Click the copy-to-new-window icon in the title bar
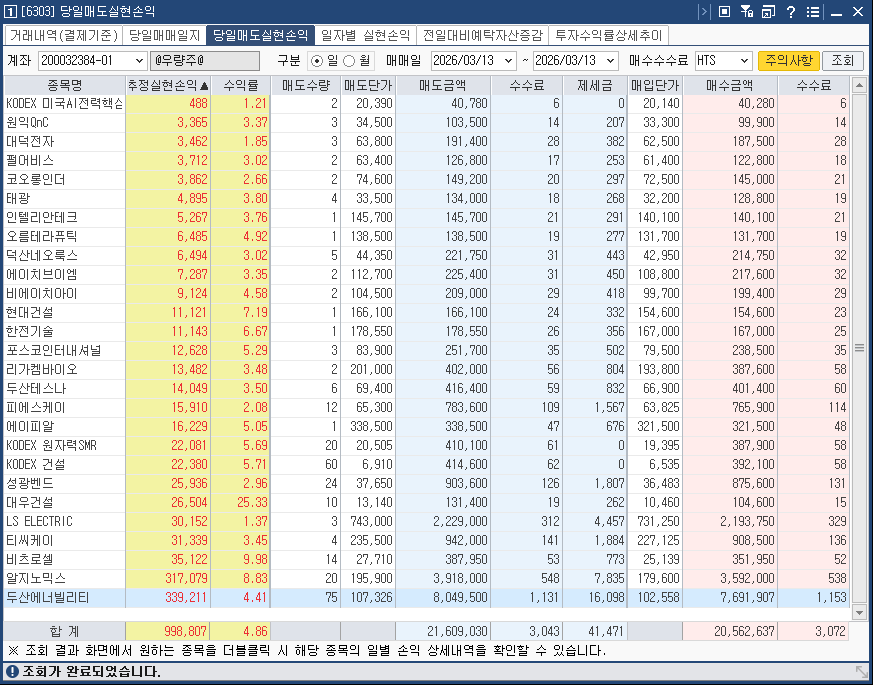Viewport: 873px width, 685px height. point(768,12)
